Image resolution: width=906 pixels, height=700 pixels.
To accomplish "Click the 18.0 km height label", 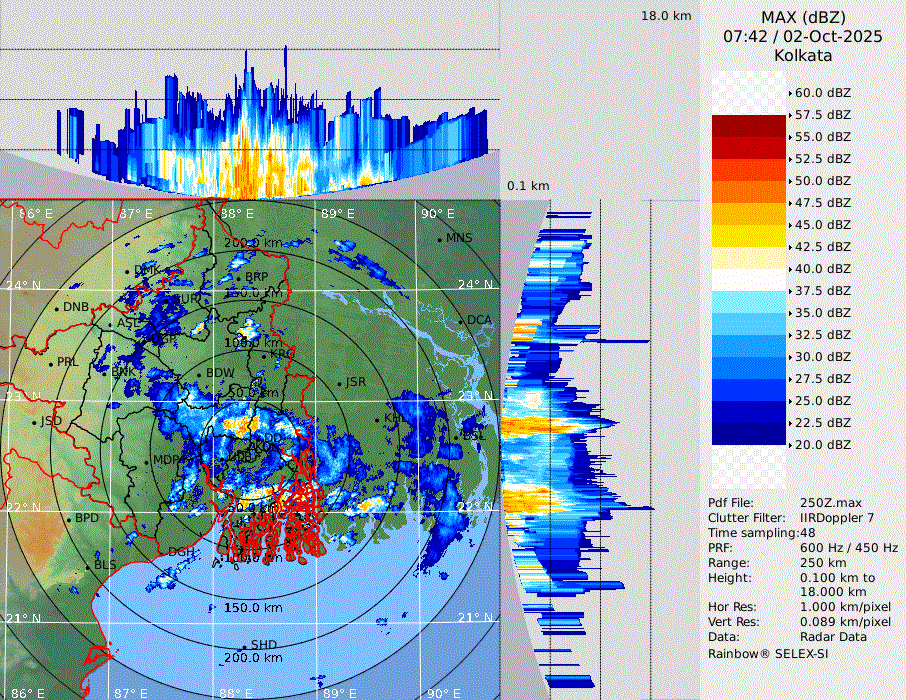I will pyautogui.click(x=667, y=16).
